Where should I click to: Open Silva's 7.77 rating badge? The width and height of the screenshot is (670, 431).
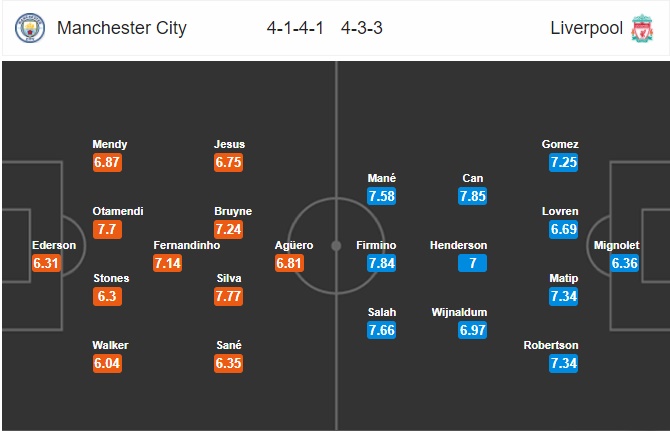pyautogui.click(x=229, y=297)
